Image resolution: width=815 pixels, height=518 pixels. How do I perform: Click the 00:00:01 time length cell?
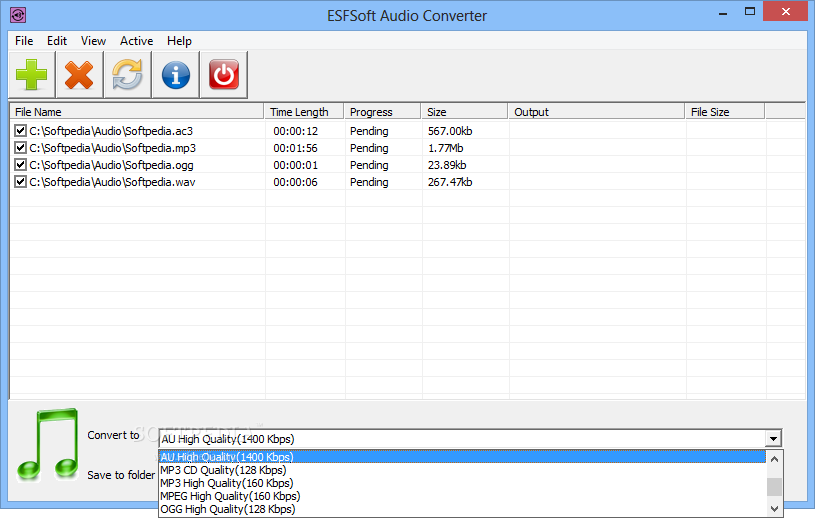[x=295, y=165]
